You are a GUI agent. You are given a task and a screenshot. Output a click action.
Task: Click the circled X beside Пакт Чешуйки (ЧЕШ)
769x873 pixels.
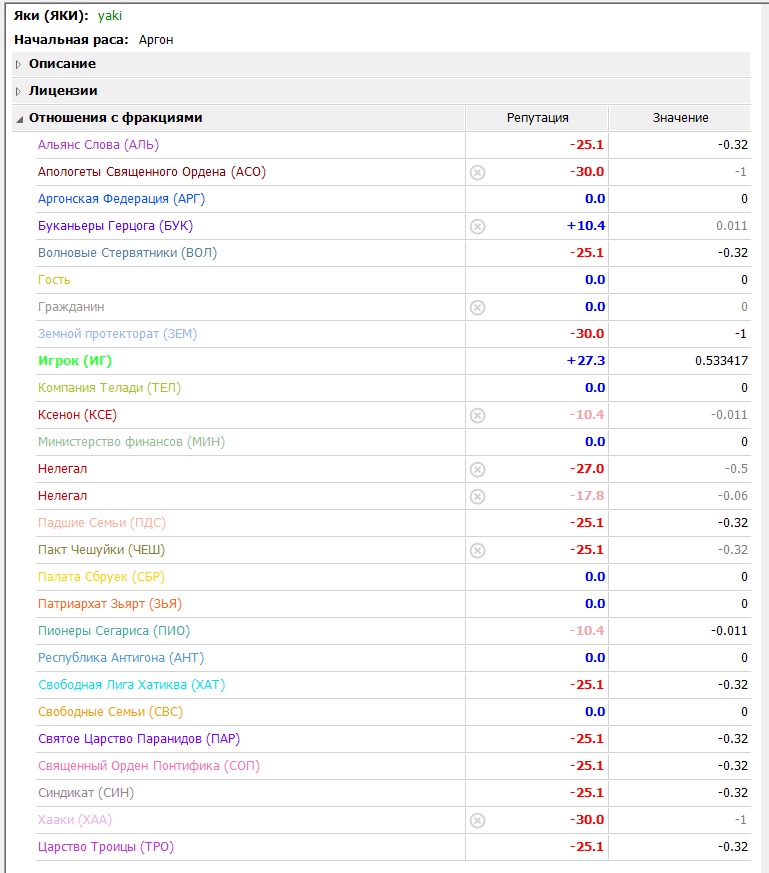477,550
